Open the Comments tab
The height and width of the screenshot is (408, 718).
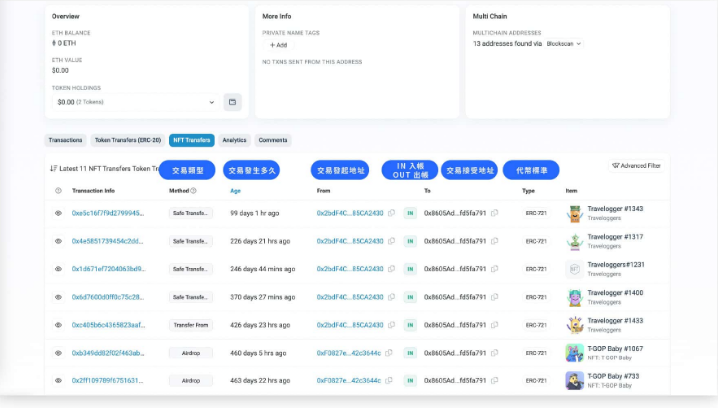(273, 140)
